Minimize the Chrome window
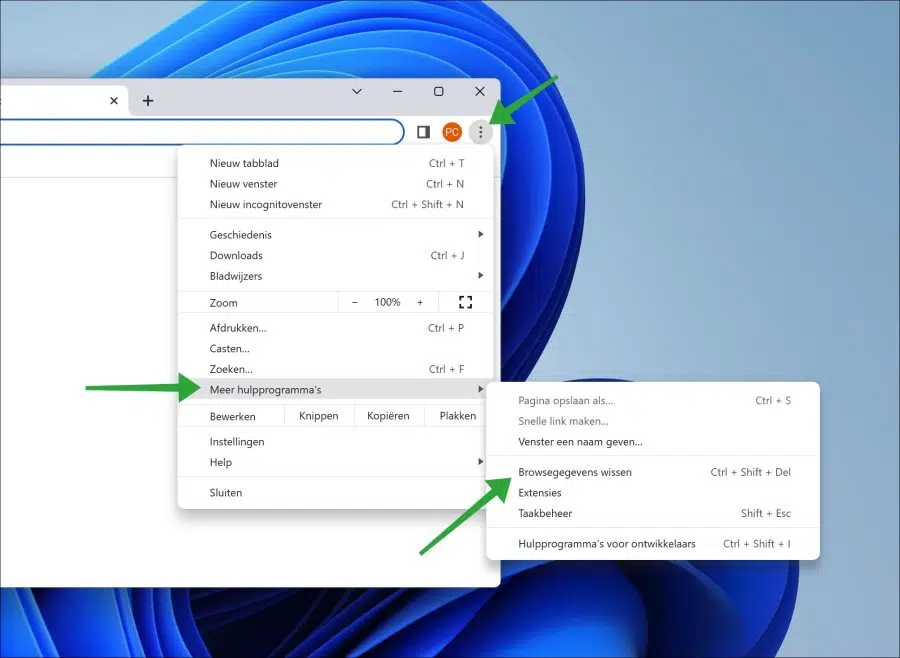This screenshot has height=658, width=900. (397, 91)
